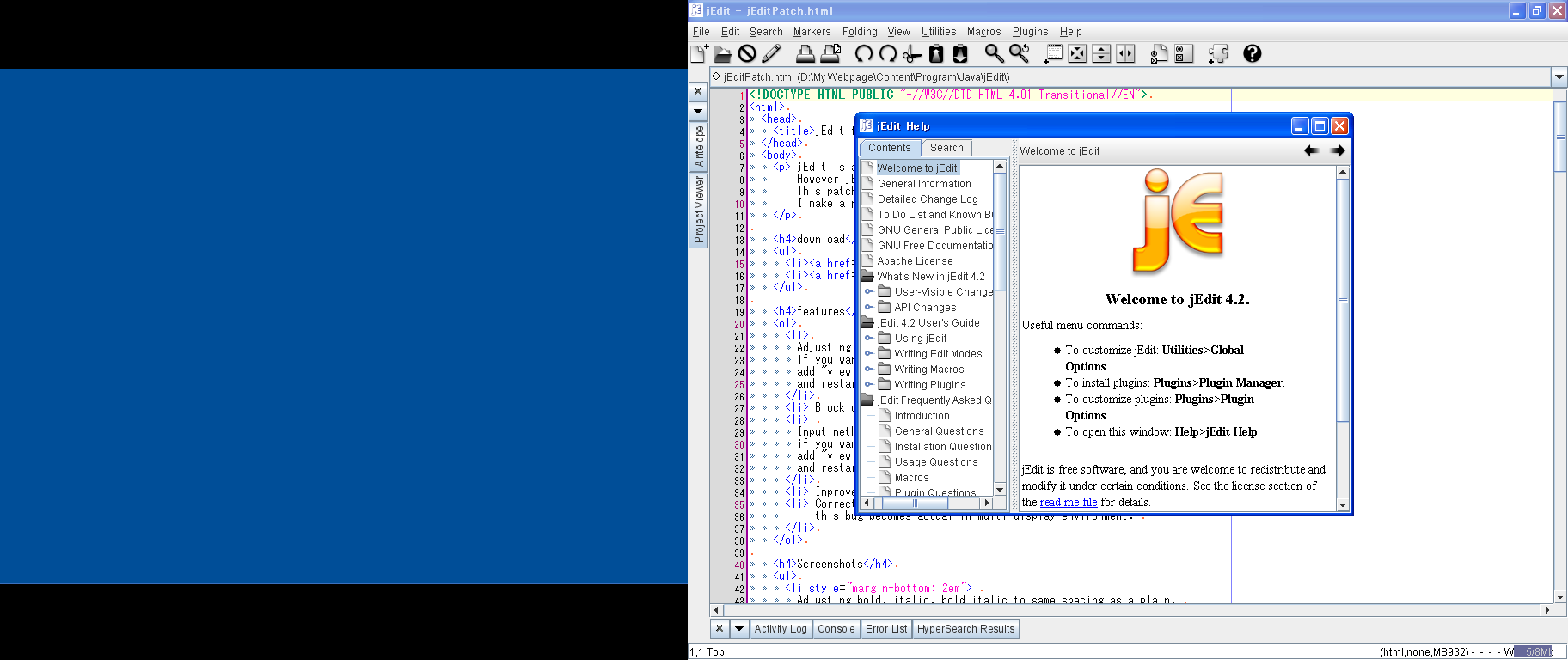Open bottom dock dropdown arrow
This screenshot has height=660, width=1568.
point(738,628)
